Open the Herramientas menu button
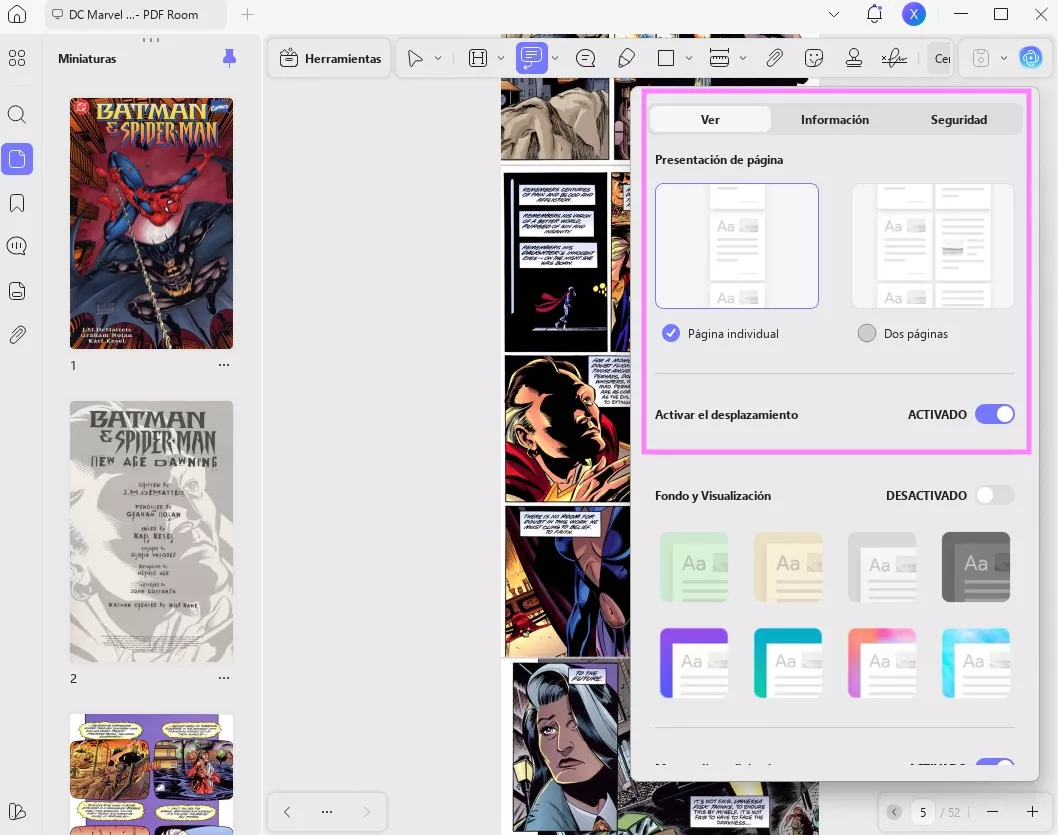Image resolution: width=1058 pixels, height=835 pixels. (331, 59)
